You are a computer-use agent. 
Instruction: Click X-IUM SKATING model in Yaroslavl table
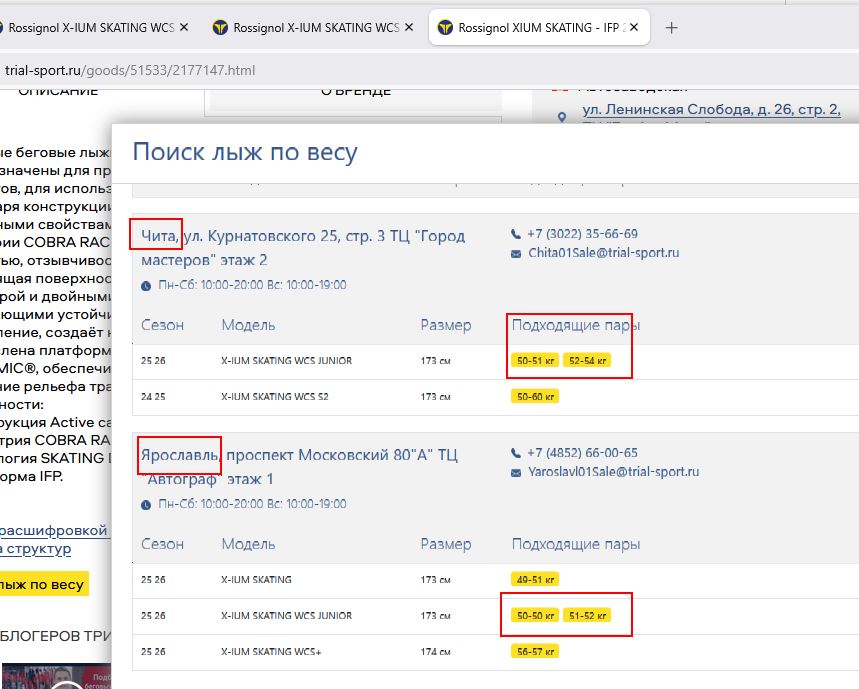point(256,579)
